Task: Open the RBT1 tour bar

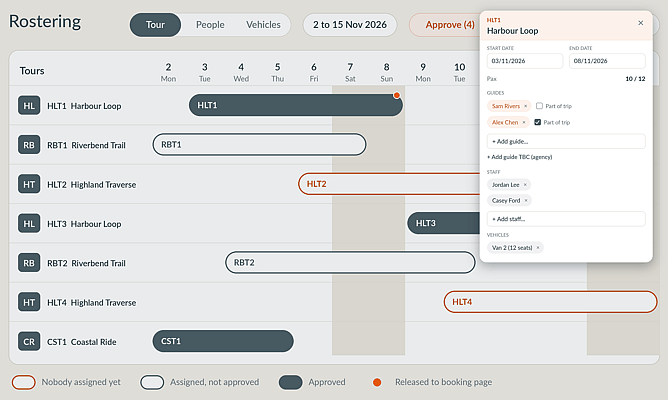Action: [x=259, y=144]
